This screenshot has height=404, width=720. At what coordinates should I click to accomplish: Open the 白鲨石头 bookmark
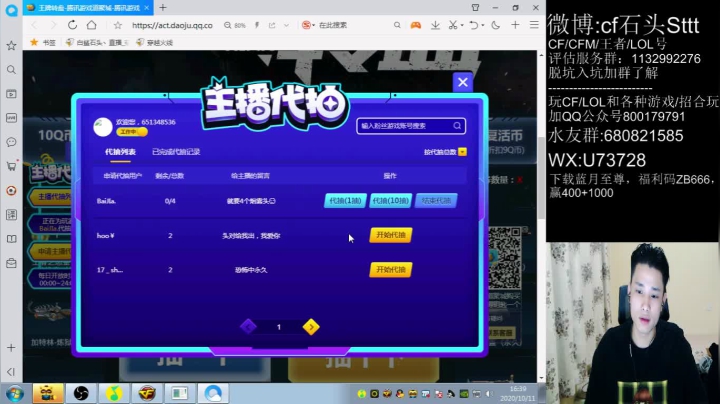(x=97, y=43)
